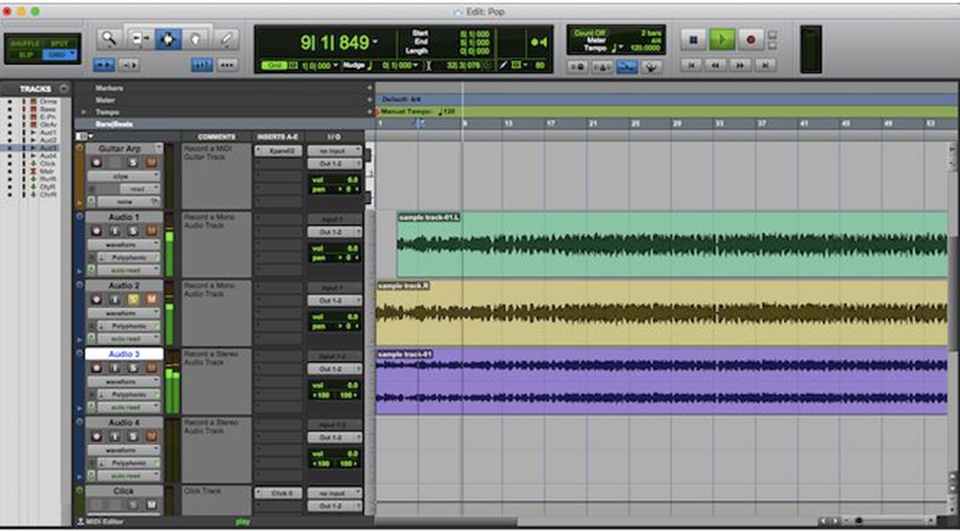Open the Xpand!2 insert on Guitar Arp
Viewport: 960px width, 531px height.
click(276, 151)
